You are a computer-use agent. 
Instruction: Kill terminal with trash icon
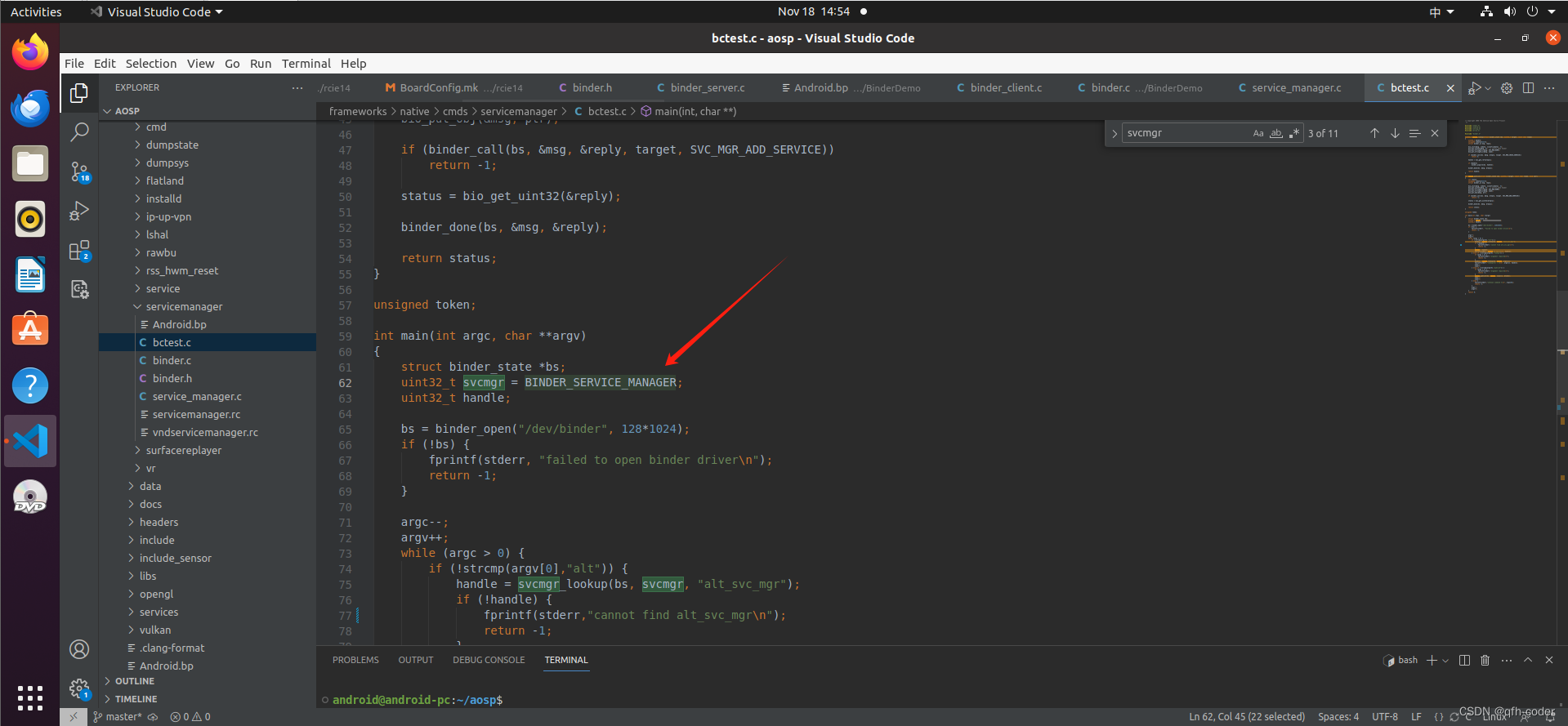(1485, 660)
